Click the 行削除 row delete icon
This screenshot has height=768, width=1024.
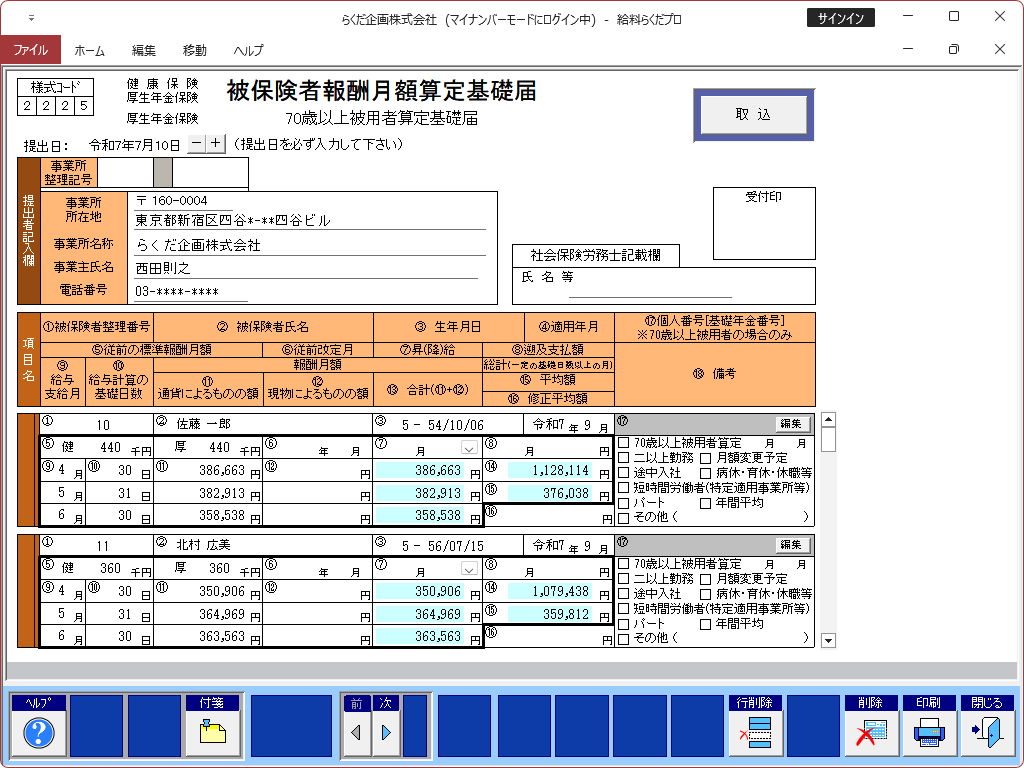coord(755,733)
